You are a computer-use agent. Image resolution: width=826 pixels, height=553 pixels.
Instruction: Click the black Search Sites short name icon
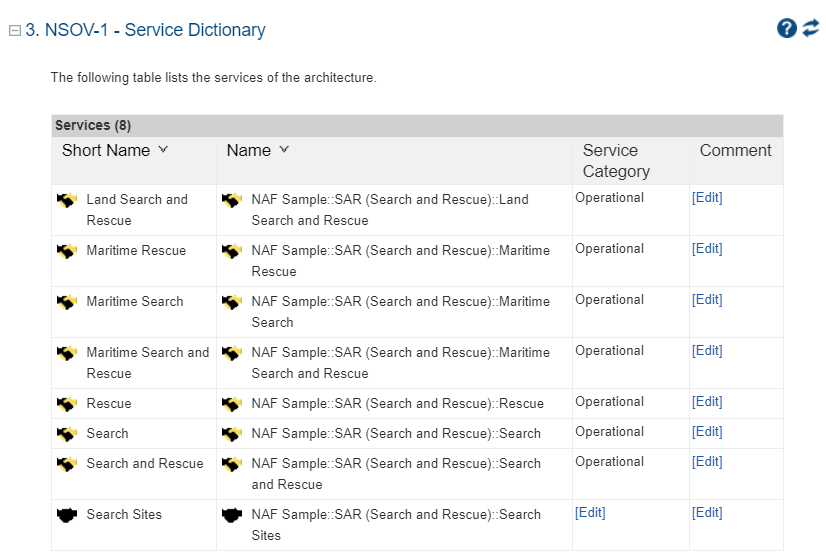pyautogui.click(x=67, y=515)
